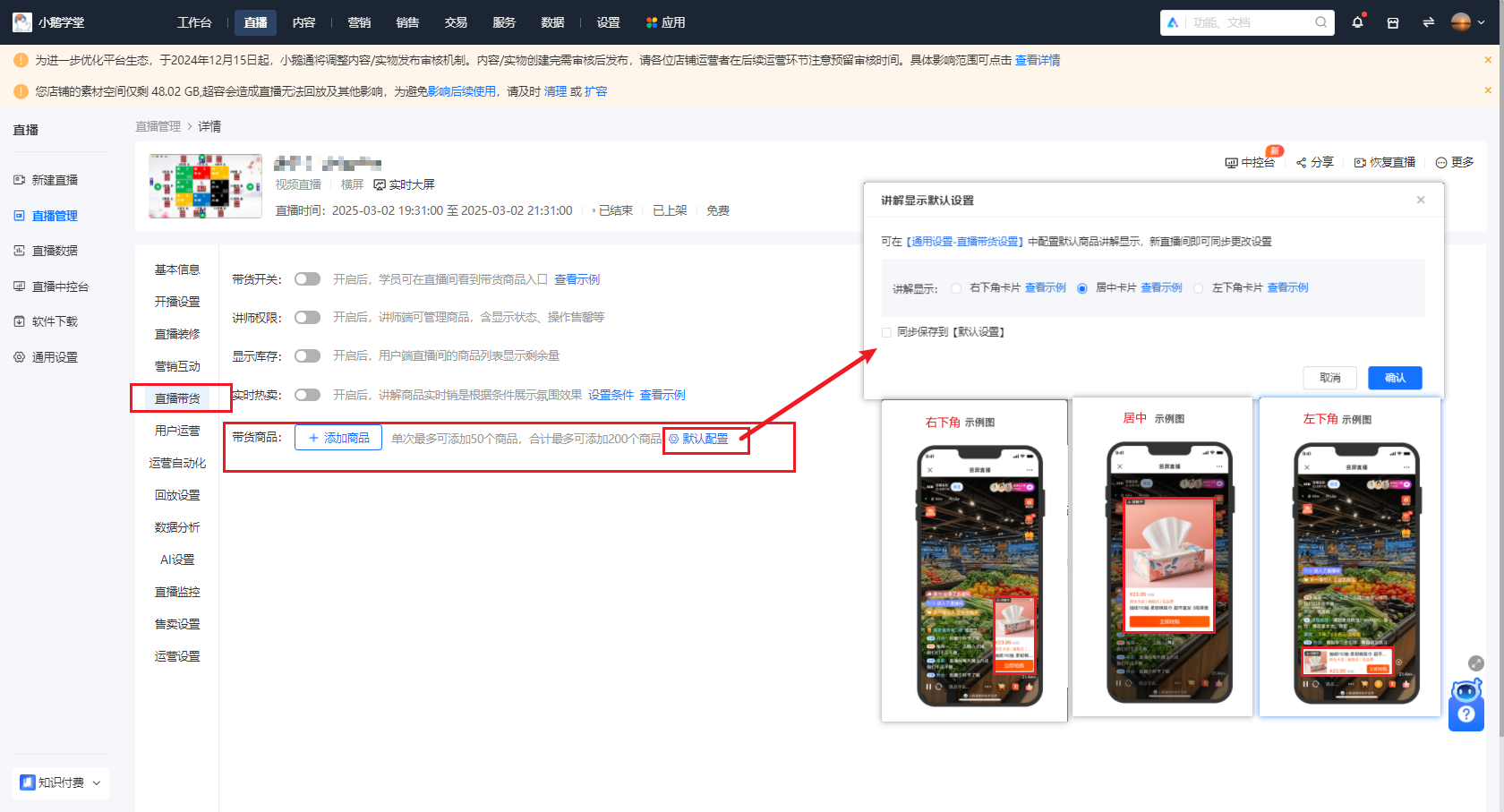Enable the 带货开关 toggle
This screenshot has width=1504, height=812.
(x=307, y=278)
